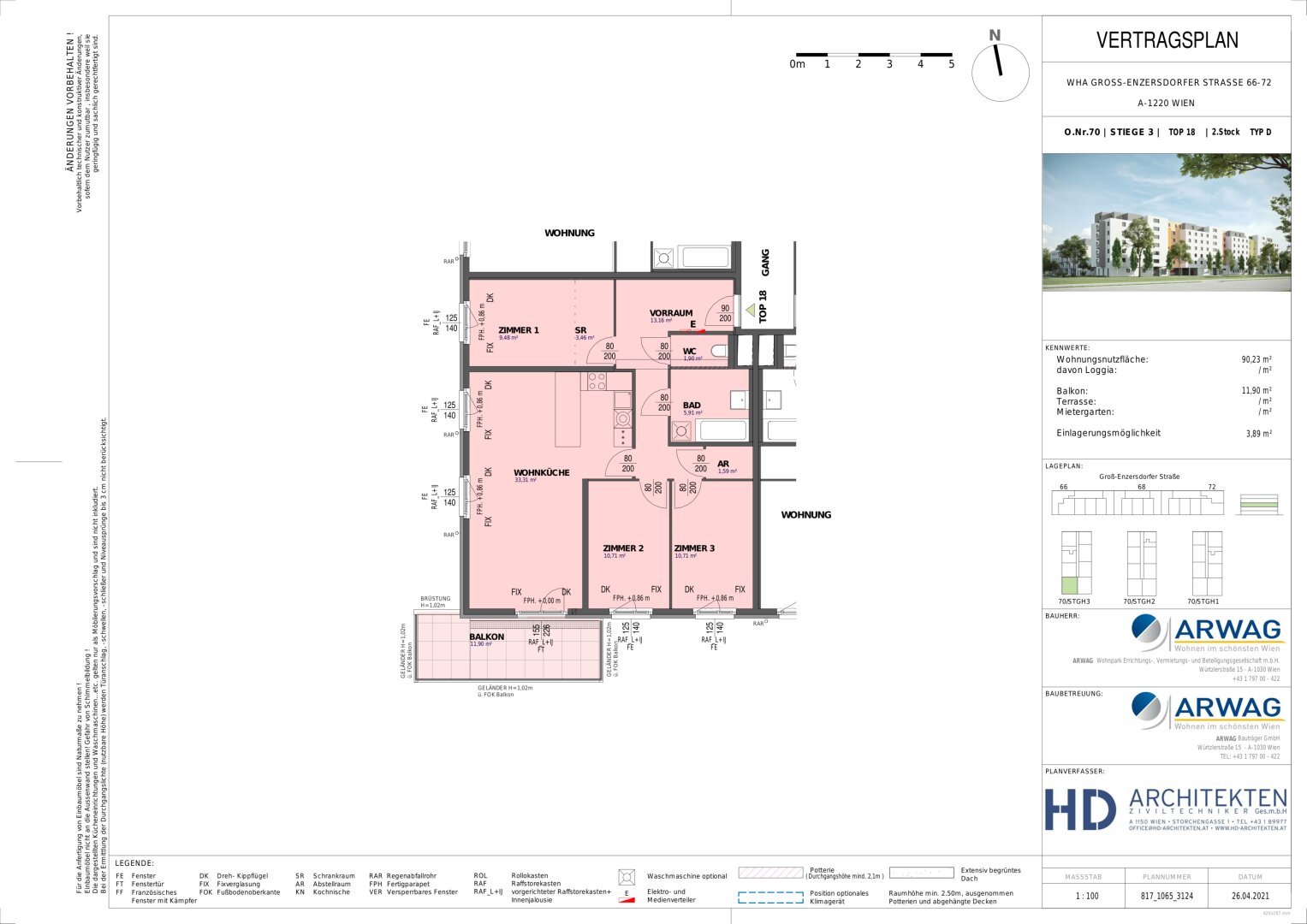The image size is (1307, 924).
Task: Click the Einlagerungsmöglichkeit value 3,89 m²
Action: [1259, 434]
